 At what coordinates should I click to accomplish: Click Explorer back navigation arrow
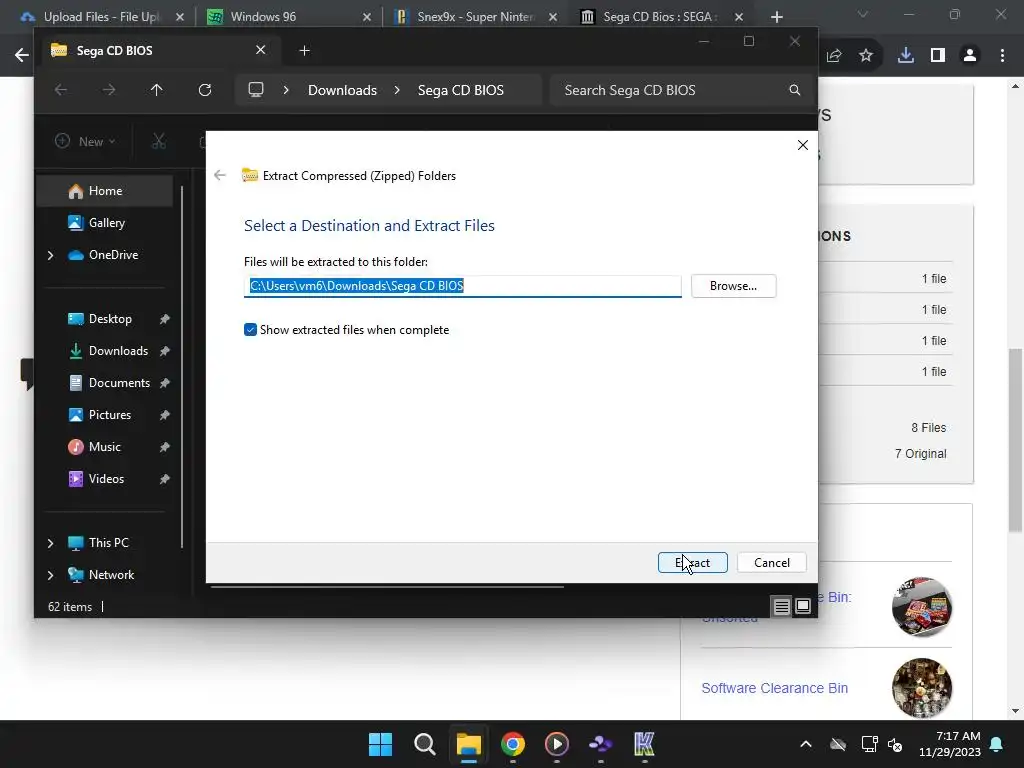click(x=61, y=90)
